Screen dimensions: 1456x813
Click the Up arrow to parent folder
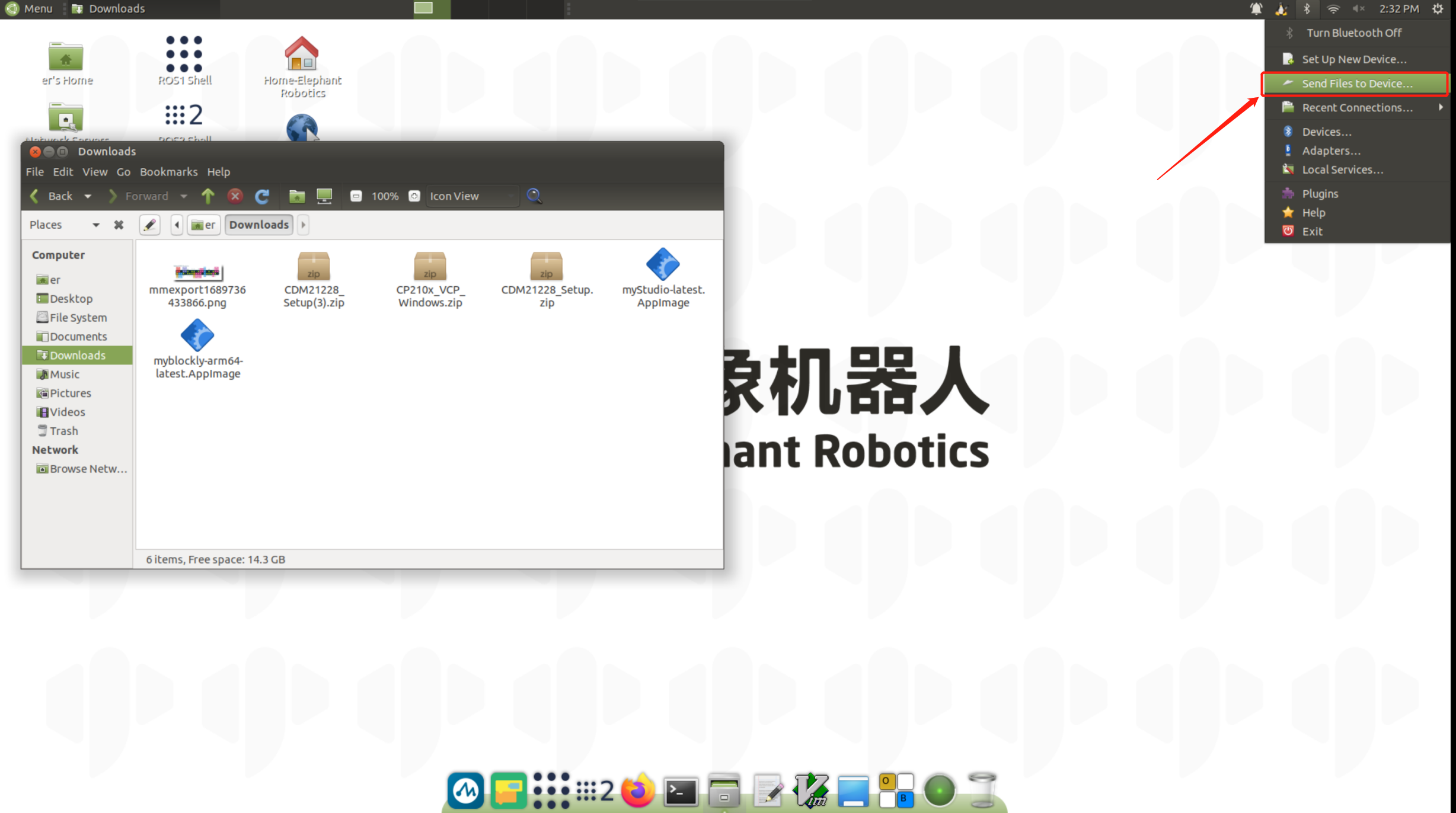tap(207, 196)
